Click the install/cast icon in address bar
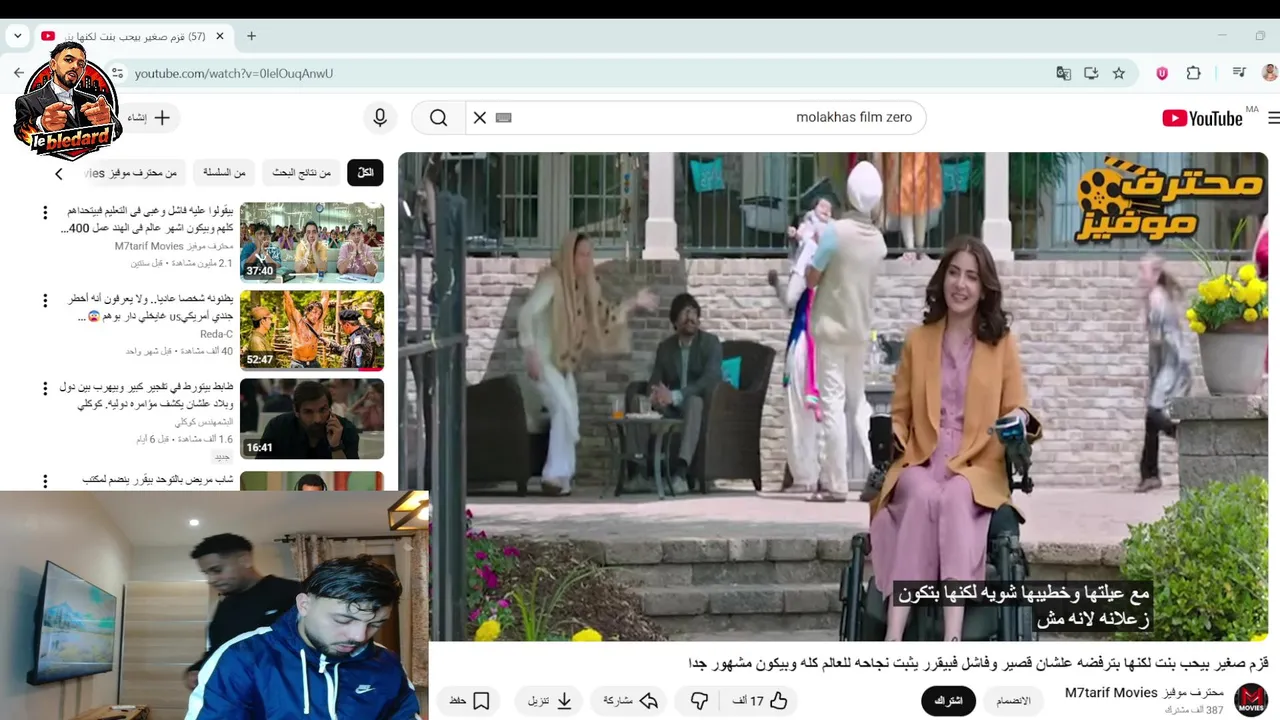Viewport: 1280px width, 720px height. coord(1091,73)
